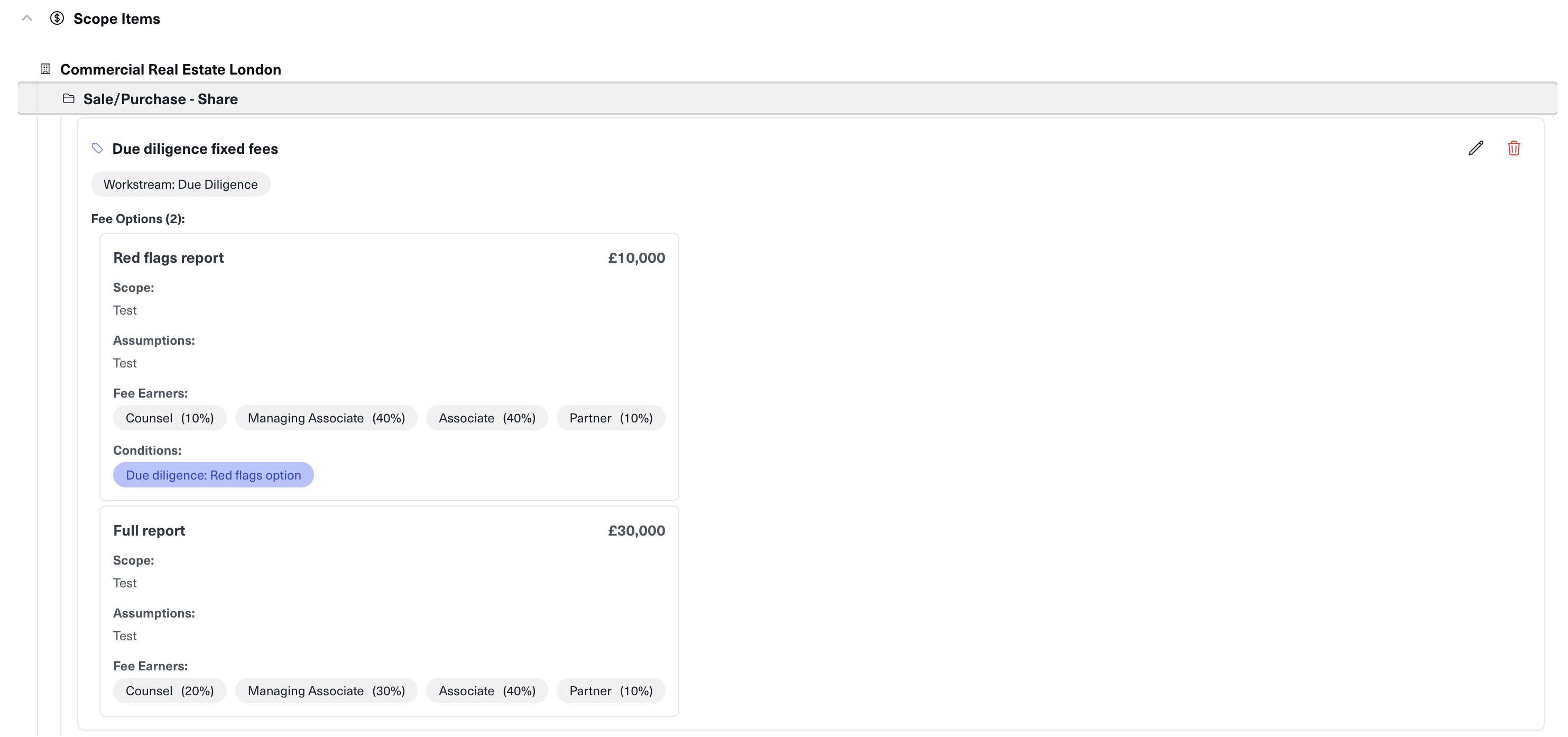Click the dollar coin Scope Items icon
Viewport: 1568px width, 737px height.
[x=57, y=19]
